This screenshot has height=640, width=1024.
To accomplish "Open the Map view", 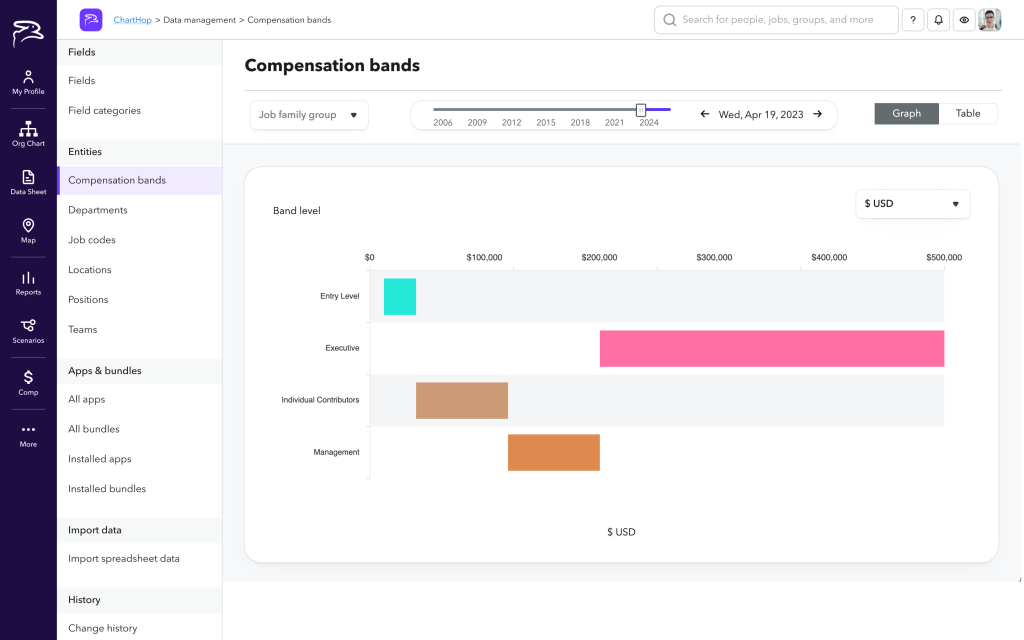I will click(x=28, y=230).
